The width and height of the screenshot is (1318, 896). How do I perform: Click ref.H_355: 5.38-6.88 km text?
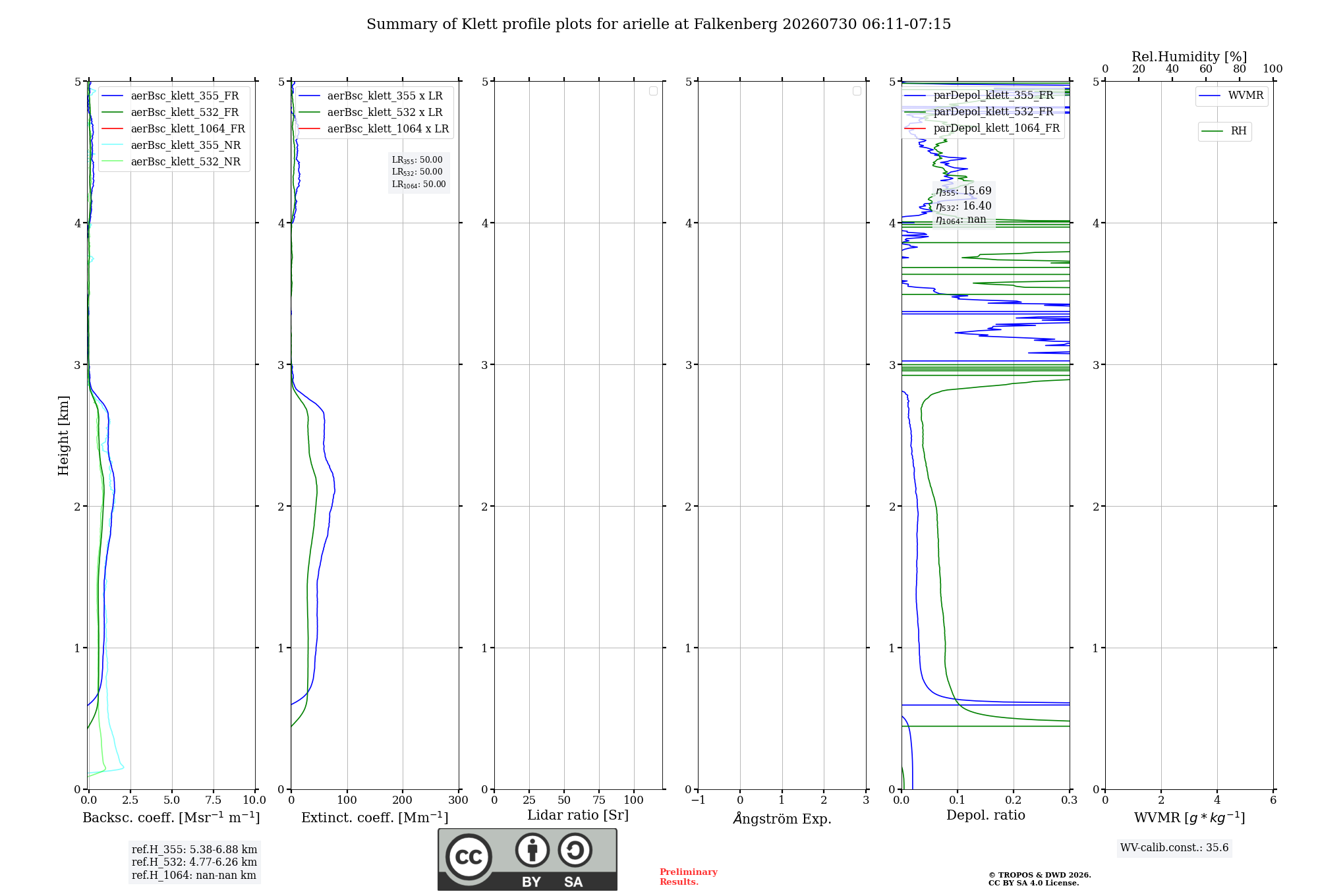coord(194,850)
